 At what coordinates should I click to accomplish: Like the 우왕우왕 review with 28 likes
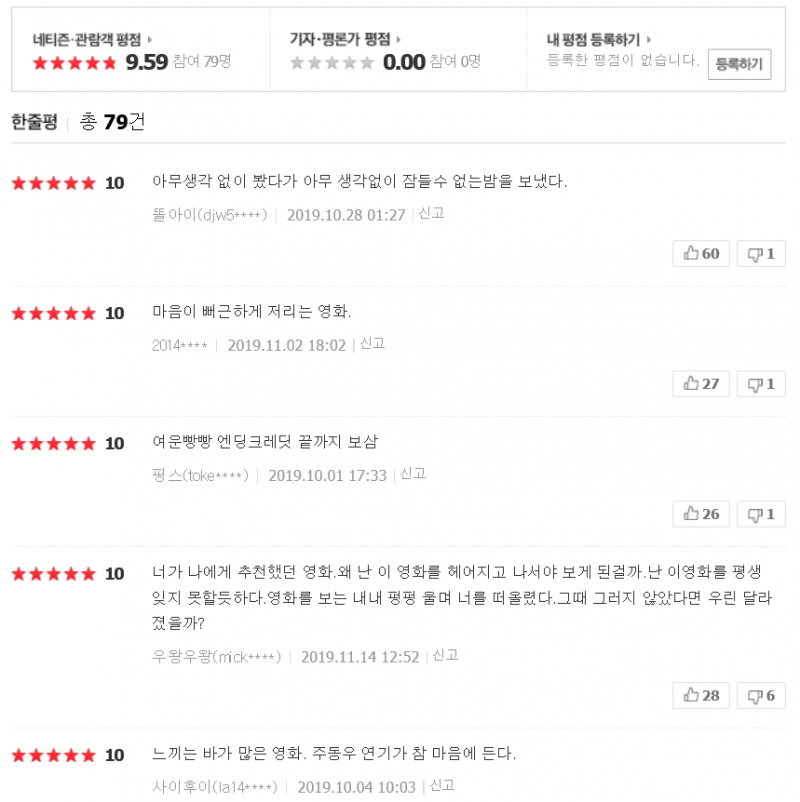701,696
